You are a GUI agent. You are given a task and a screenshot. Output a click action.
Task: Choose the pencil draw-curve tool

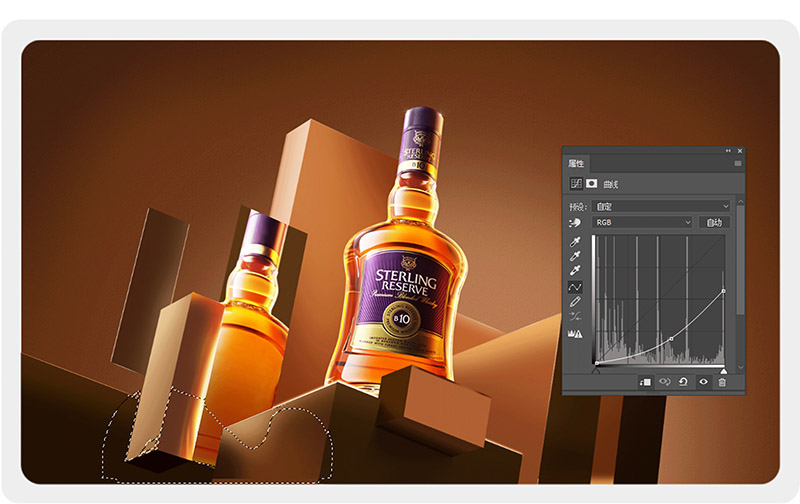point(575,302)
